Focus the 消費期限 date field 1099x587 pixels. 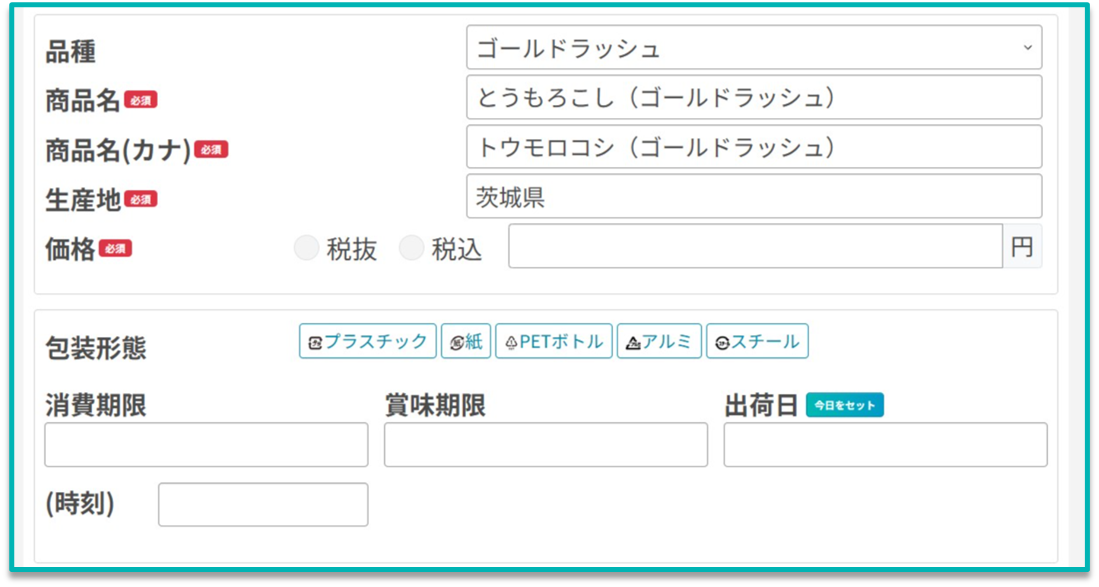point(206,445)
